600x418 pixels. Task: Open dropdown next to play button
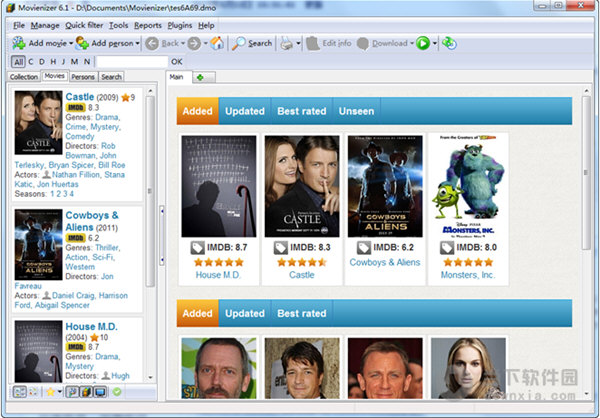click(435, 43)
